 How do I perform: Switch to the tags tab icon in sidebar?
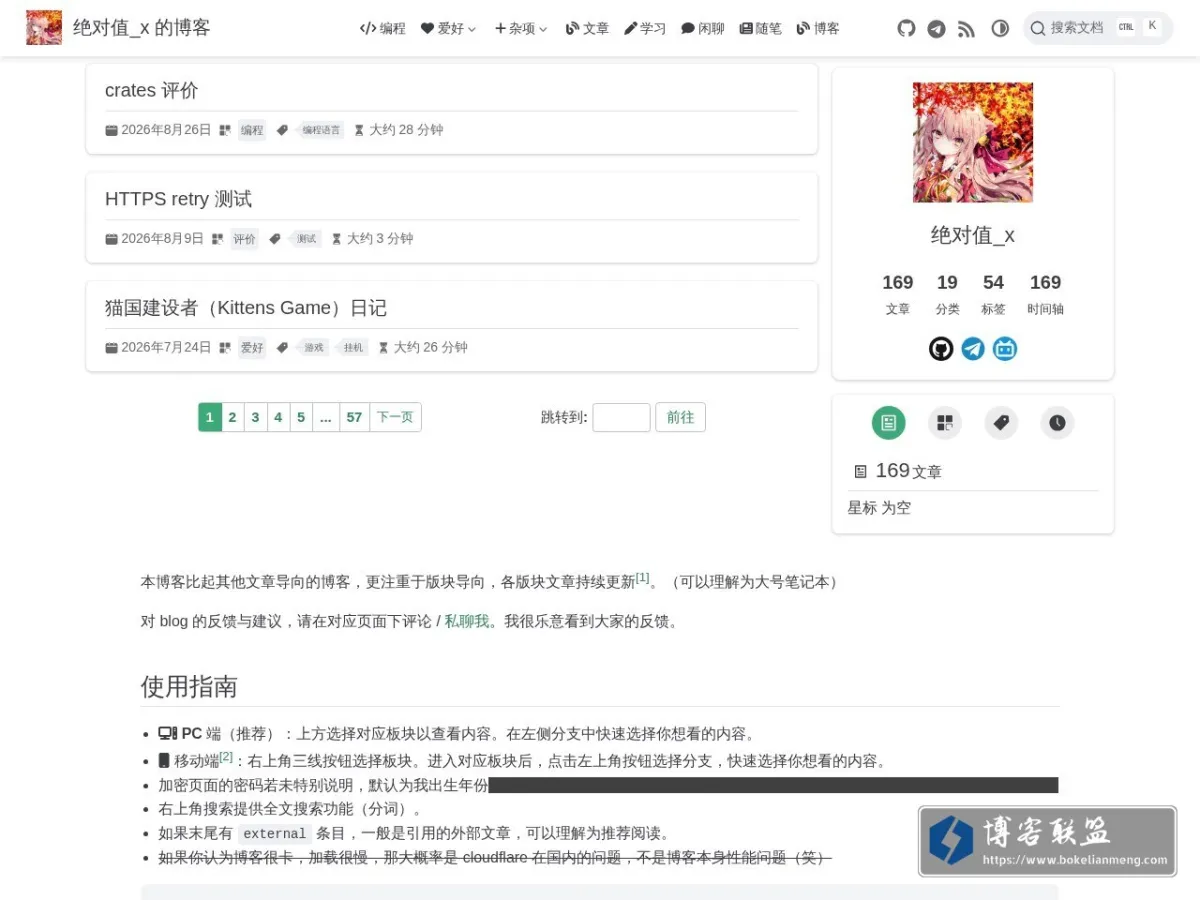click(x=1001, y=423)
